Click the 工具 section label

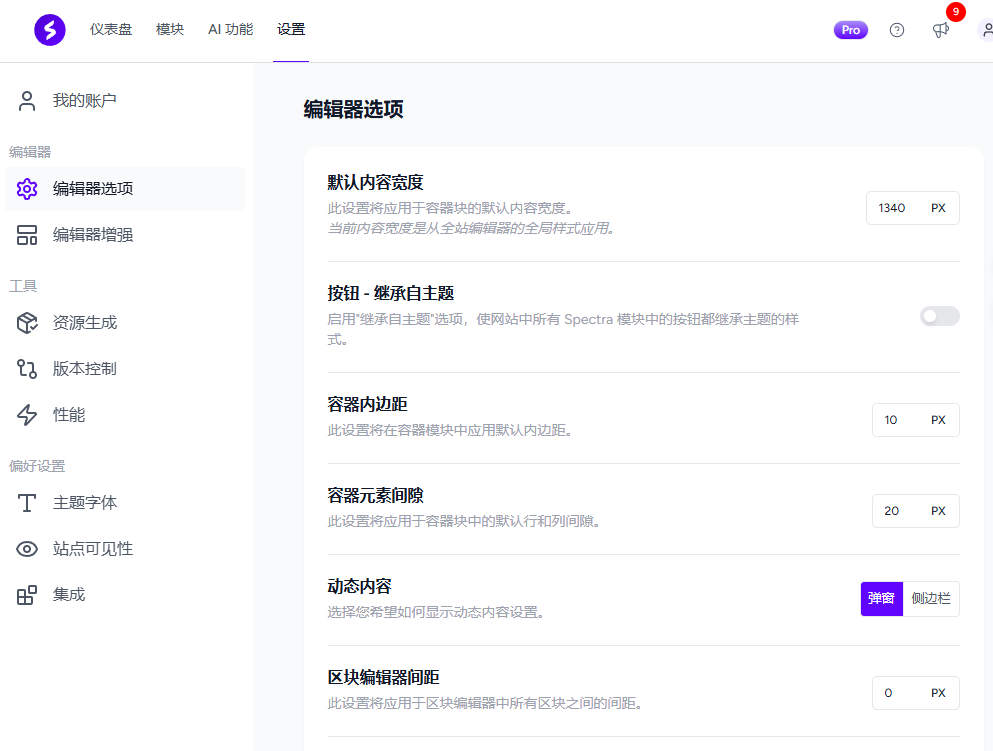23,286
